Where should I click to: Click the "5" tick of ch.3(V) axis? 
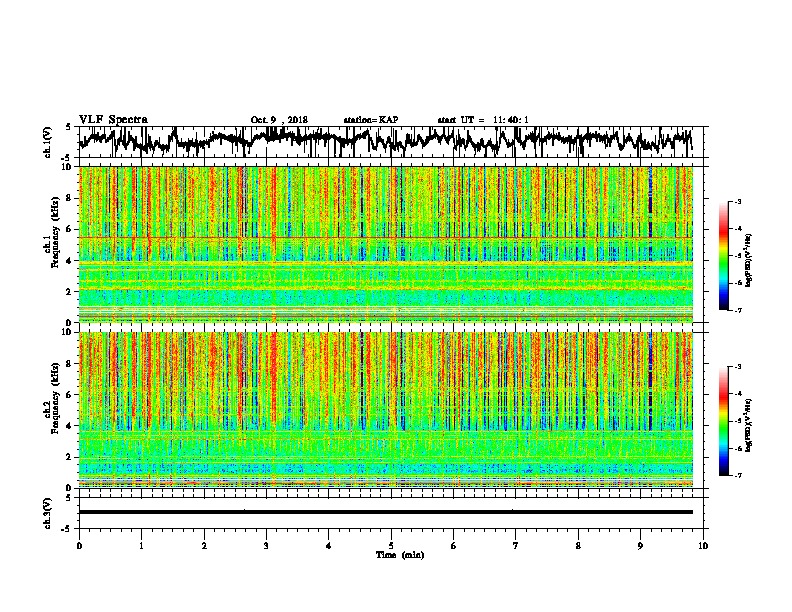(x=68, y=498)
